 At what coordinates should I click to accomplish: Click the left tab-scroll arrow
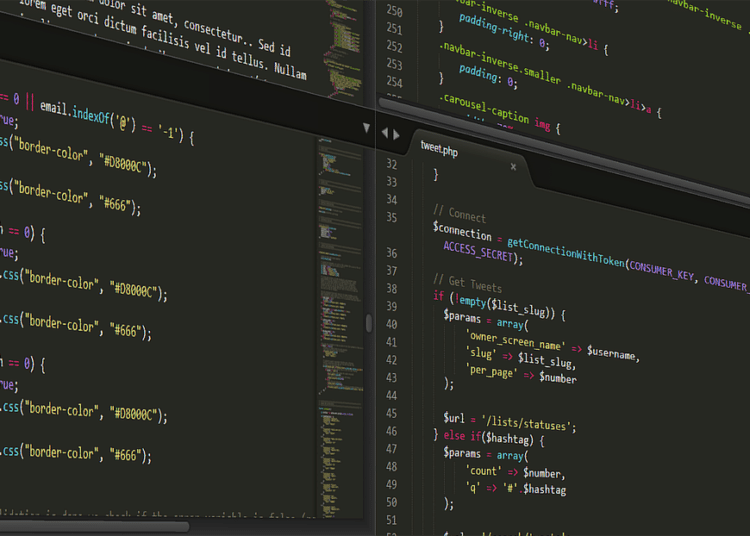[x=385, y=133]
